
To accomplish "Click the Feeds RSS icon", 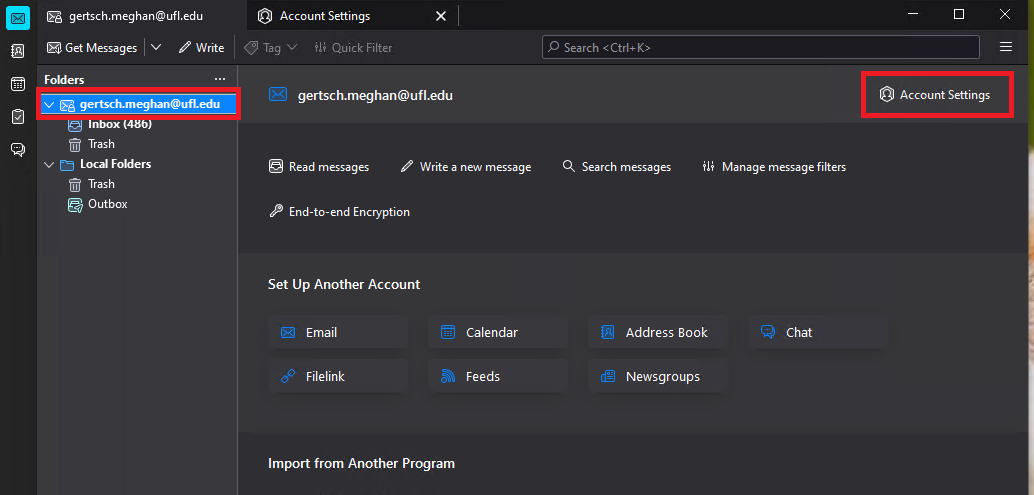I will [x=448, y=376].
